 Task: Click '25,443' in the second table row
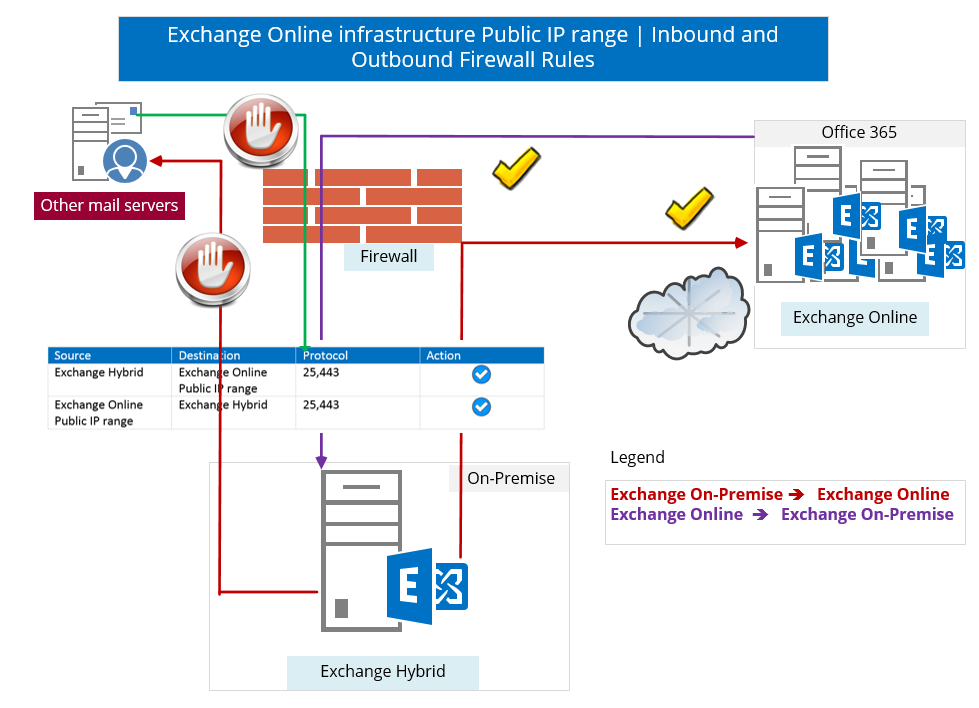point(321,405)
